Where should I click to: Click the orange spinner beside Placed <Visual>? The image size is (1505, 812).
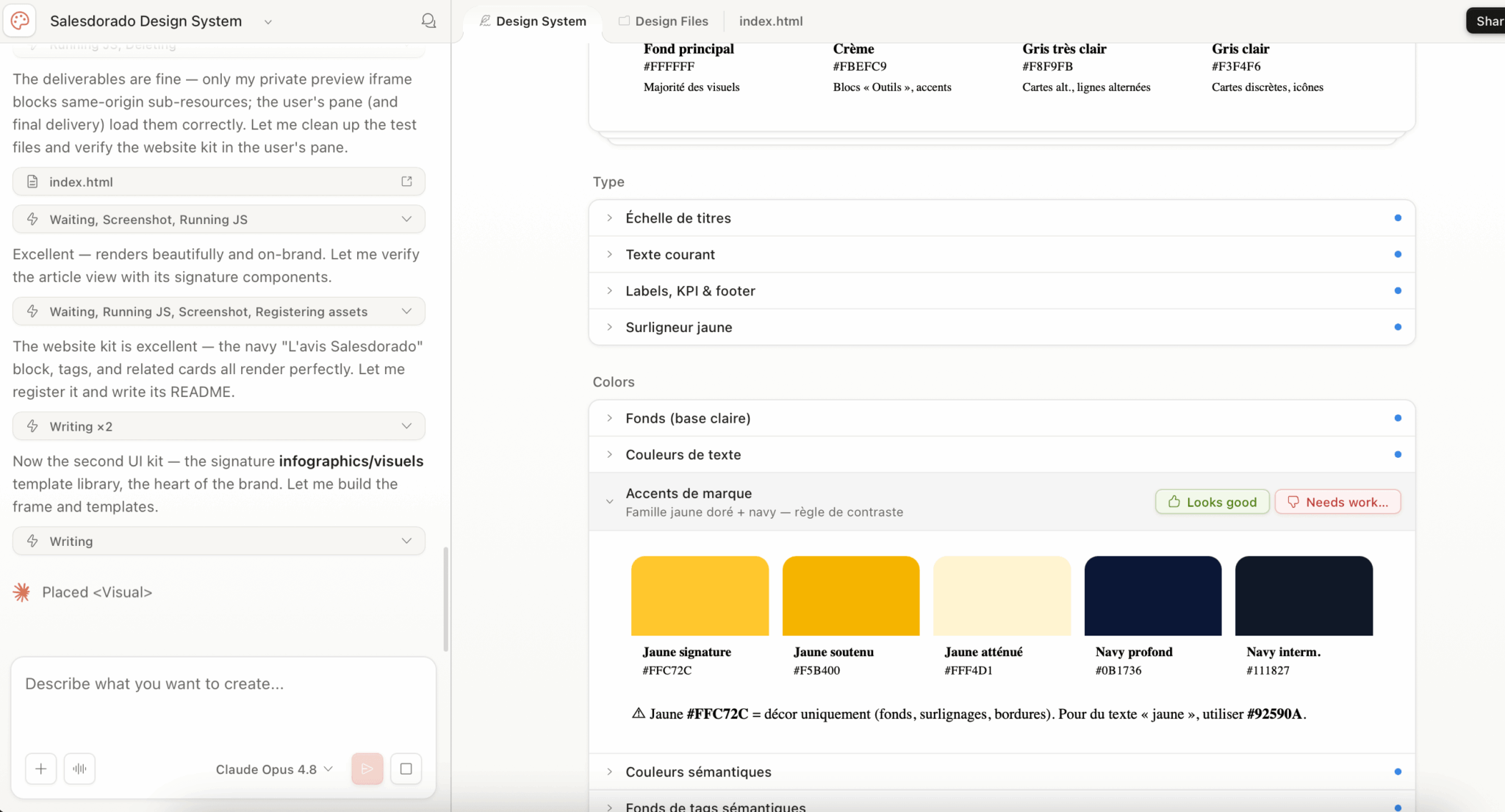point(22,592)
